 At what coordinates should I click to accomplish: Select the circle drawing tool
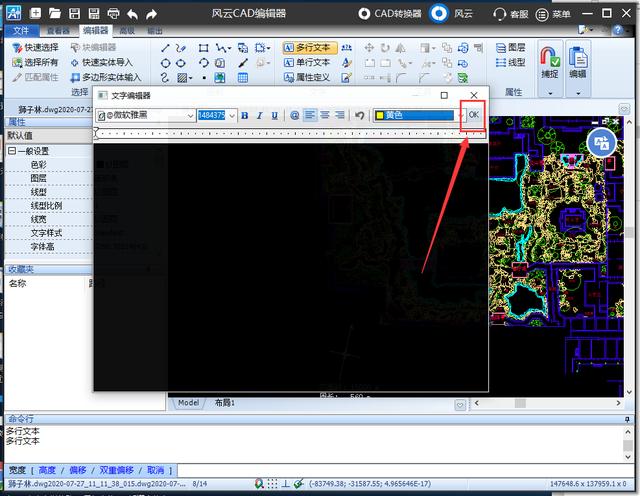tap(165, 63)
